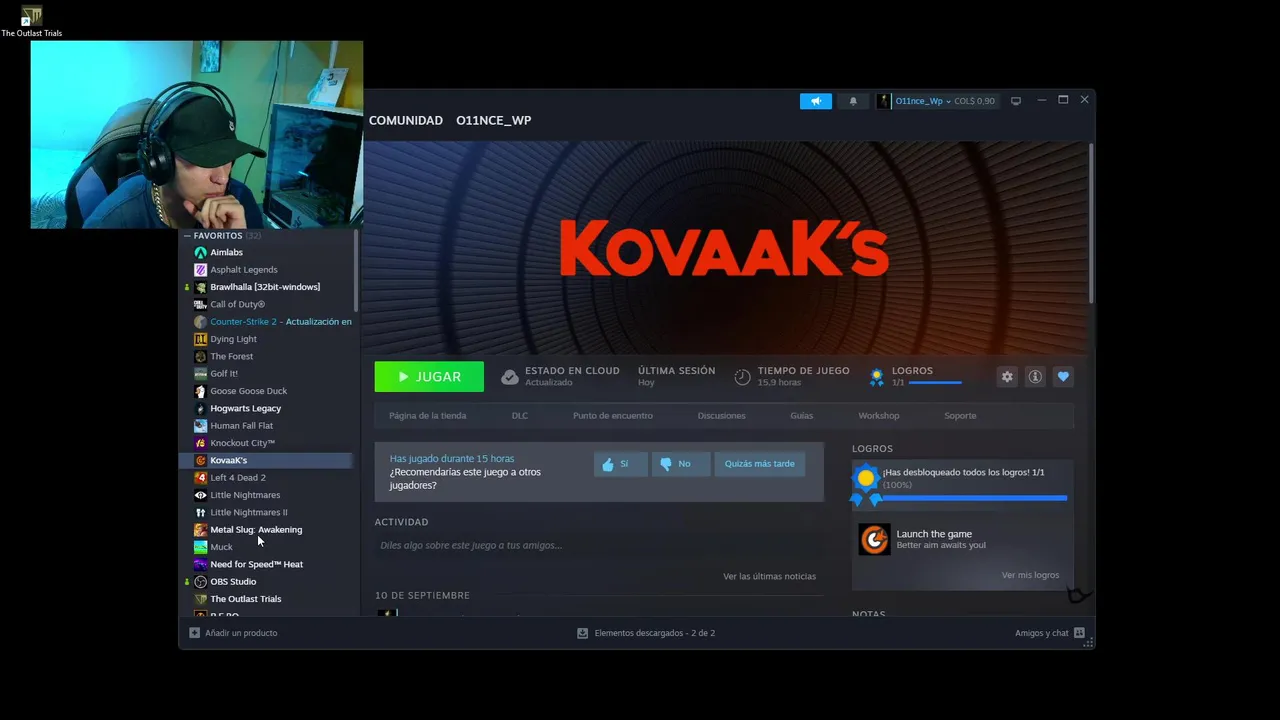The height and width of the screenshot is (720, 1280).
Task: Open The Outlast Trials desktop shortcut
Action: point(31,20)
